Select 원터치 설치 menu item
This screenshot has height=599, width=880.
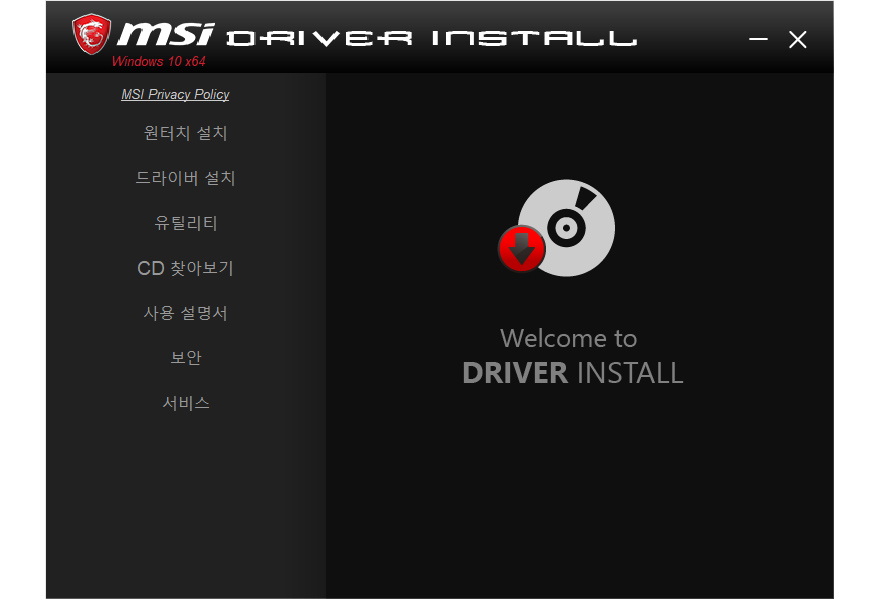coord(186,133)
